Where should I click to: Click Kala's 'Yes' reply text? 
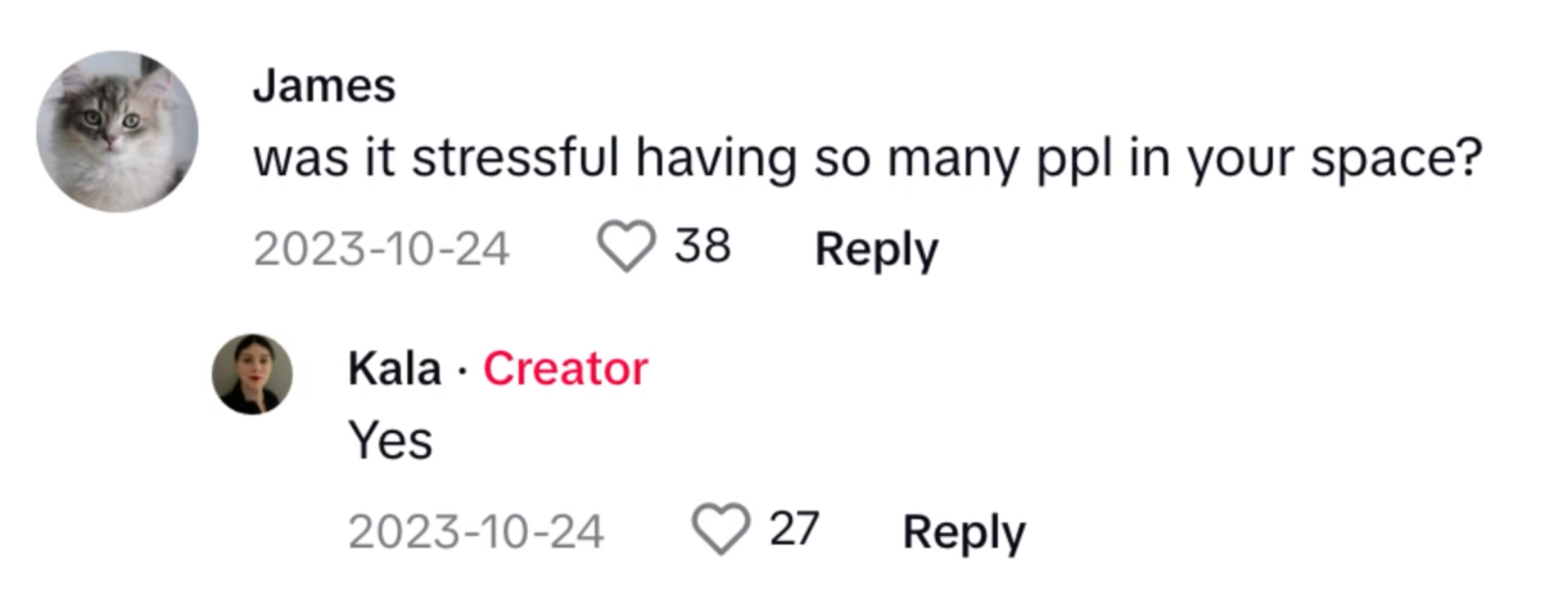(391, 440)
